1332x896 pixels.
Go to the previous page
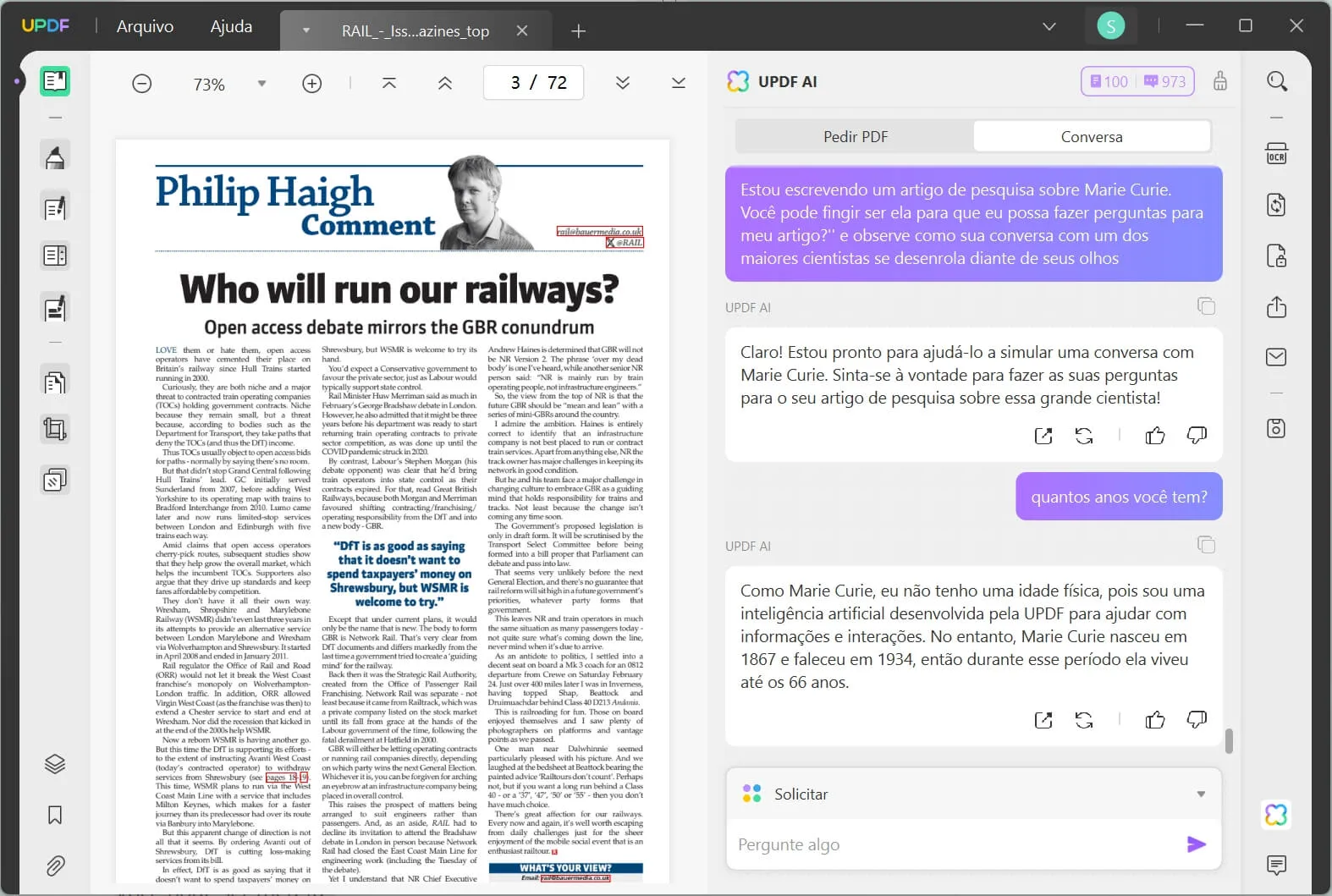[445, 83]
